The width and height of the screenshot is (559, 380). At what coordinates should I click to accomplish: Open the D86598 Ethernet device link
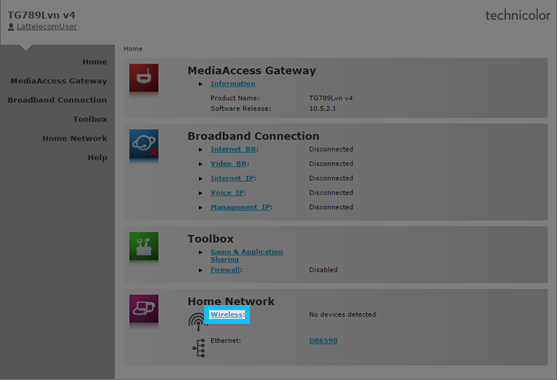coord(323,341)
